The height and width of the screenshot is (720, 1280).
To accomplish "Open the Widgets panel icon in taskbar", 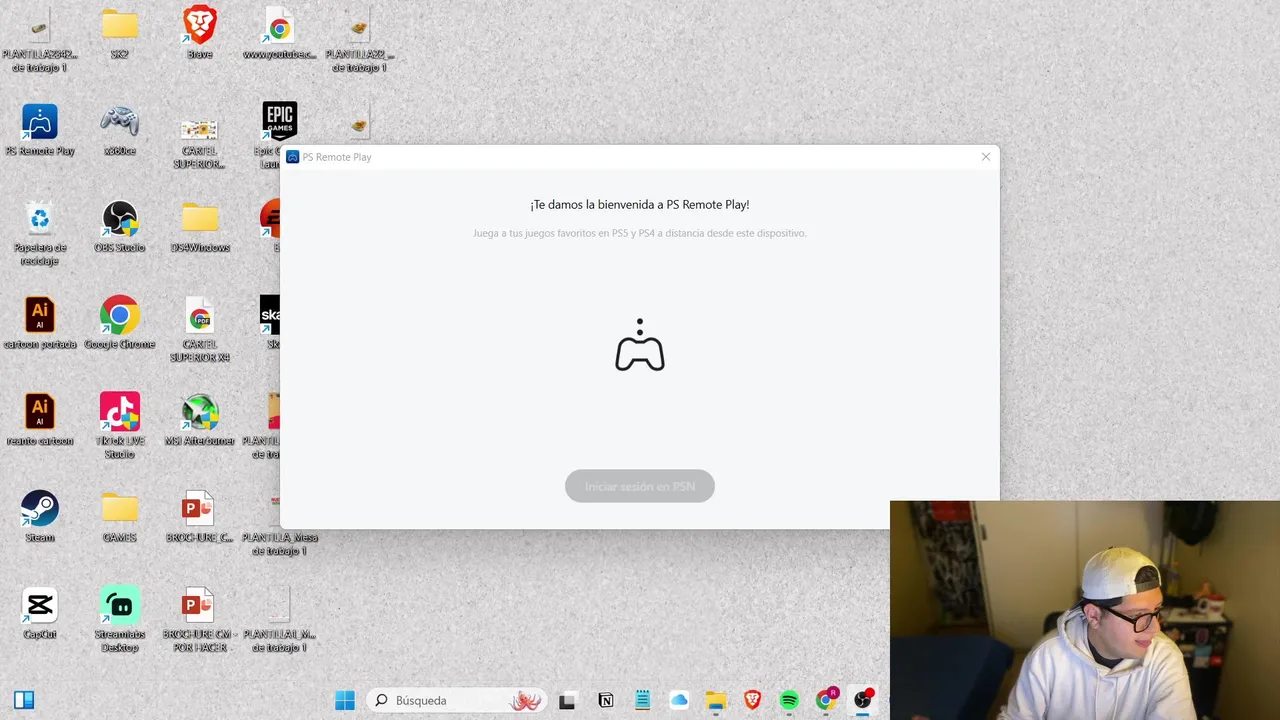I will pyautogui.click(x=24, y=700).
